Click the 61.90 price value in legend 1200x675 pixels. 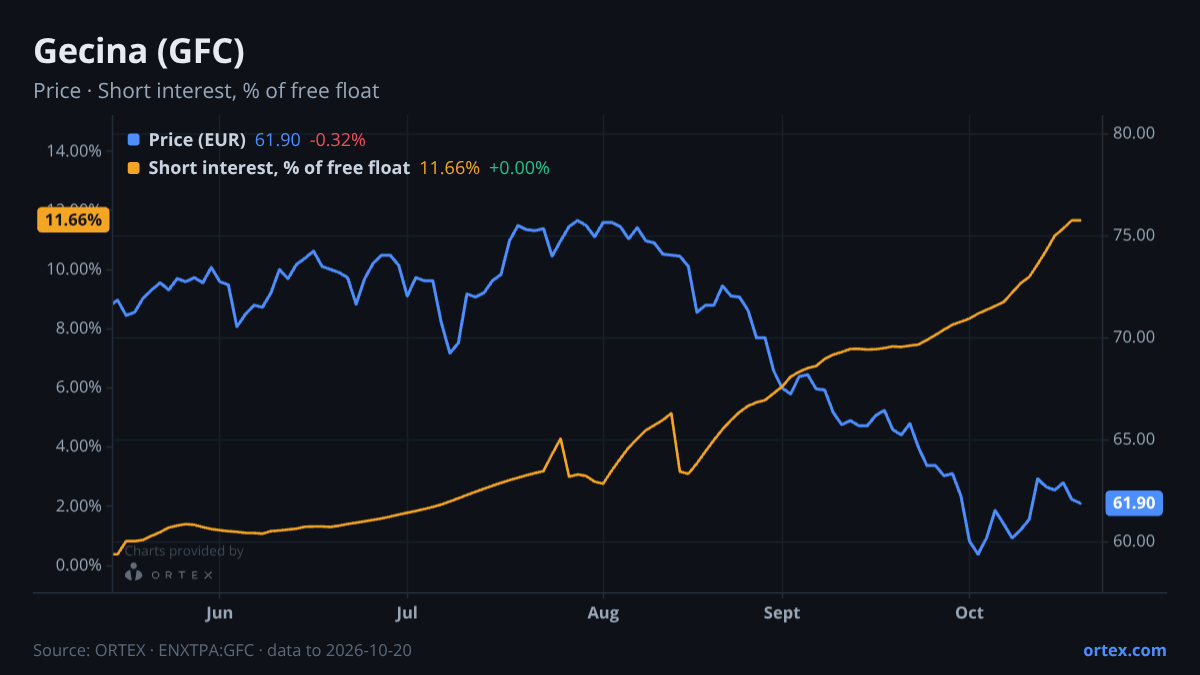(x=278, y=140)
